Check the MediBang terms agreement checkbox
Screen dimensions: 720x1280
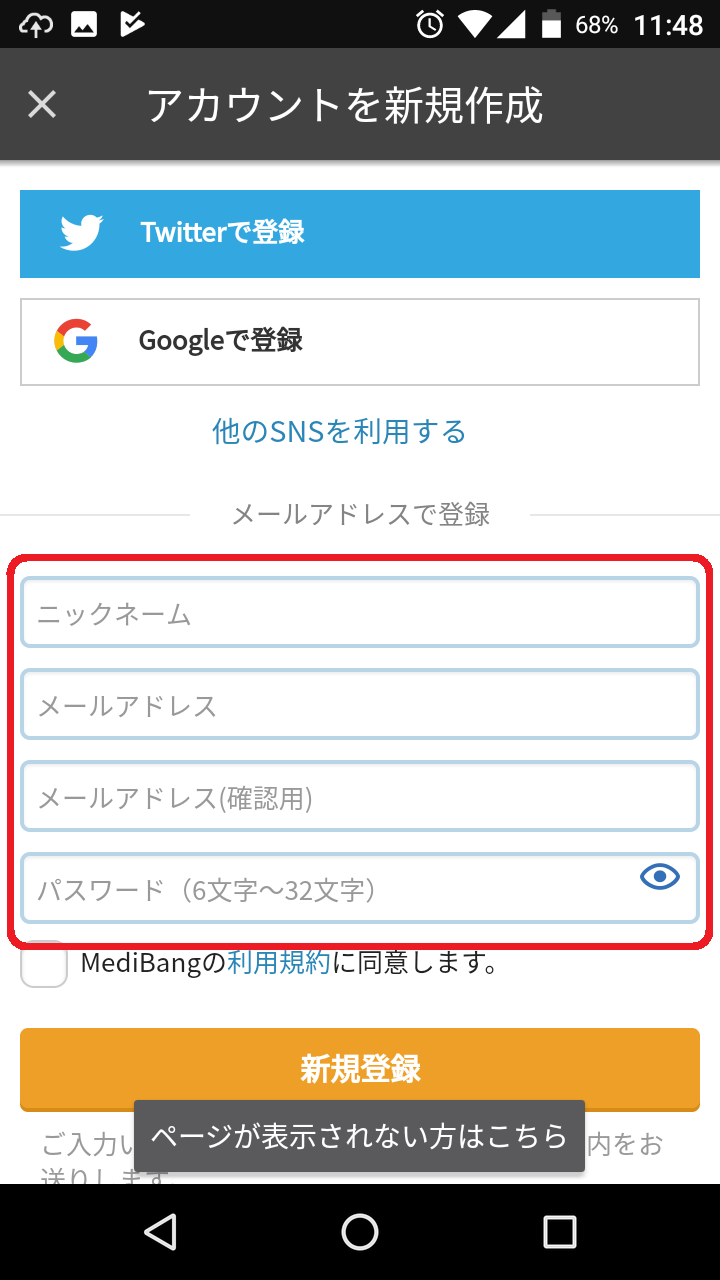(43, 962)
